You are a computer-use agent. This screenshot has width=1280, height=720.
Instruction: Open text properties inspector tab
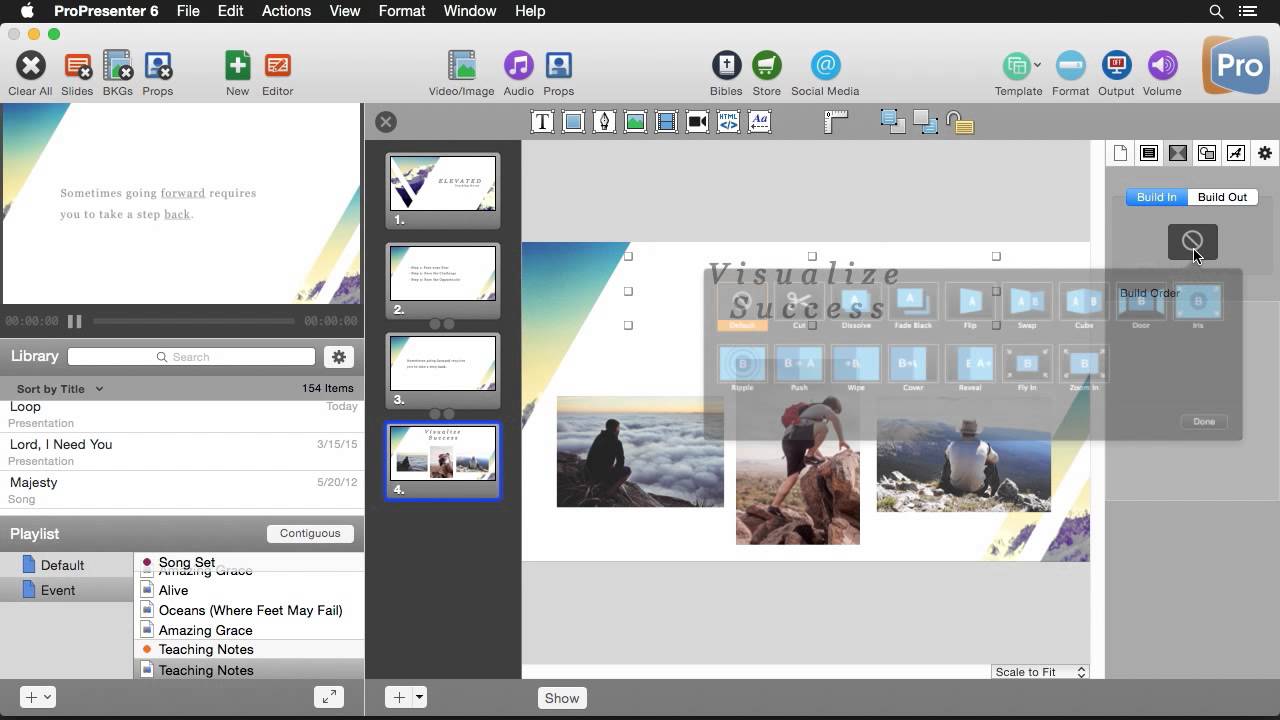point(1149,153)
